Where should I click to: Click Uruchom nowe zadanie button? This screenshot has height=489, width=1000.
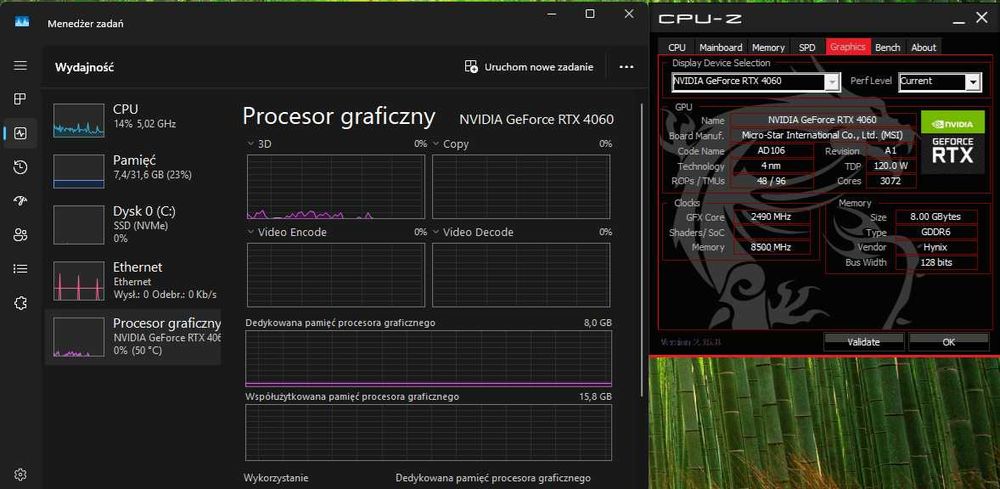pos(531,66)
